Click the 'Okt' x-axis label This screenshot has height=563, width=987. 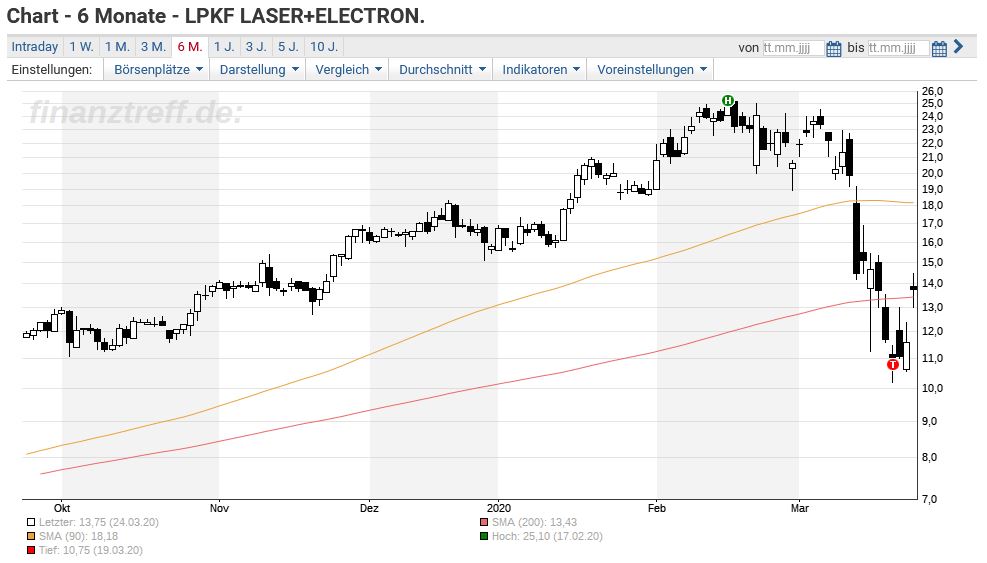62,508
